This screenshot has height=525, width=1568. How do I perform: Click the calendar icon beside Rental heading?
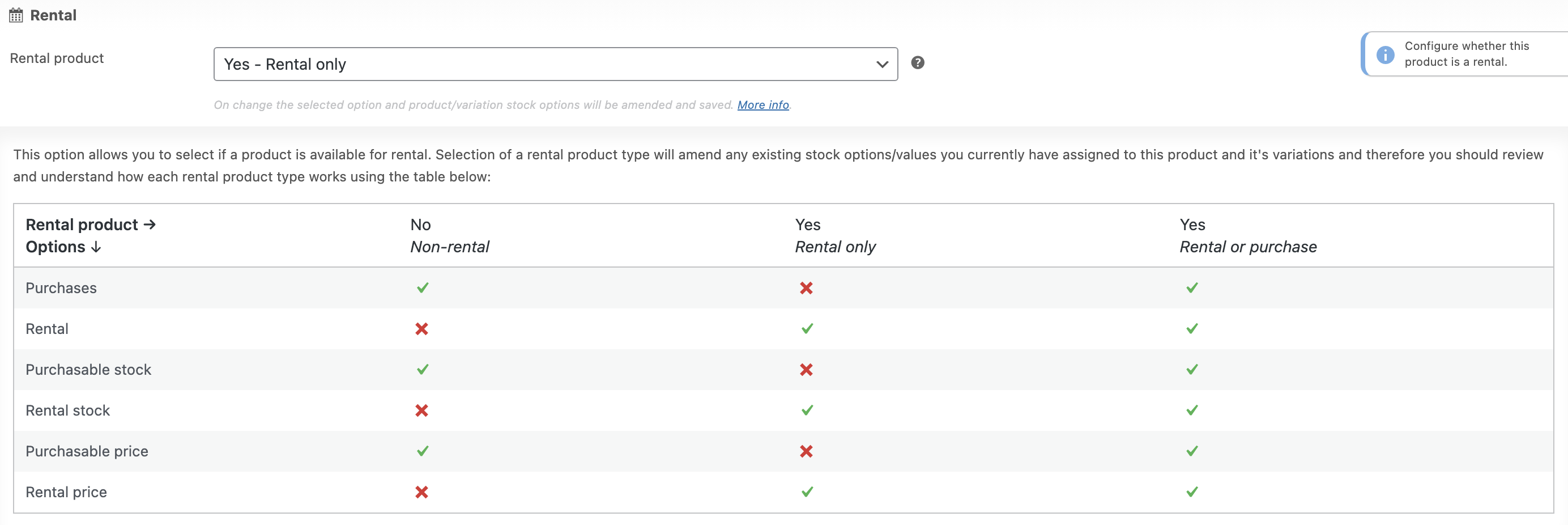point(15,15)
